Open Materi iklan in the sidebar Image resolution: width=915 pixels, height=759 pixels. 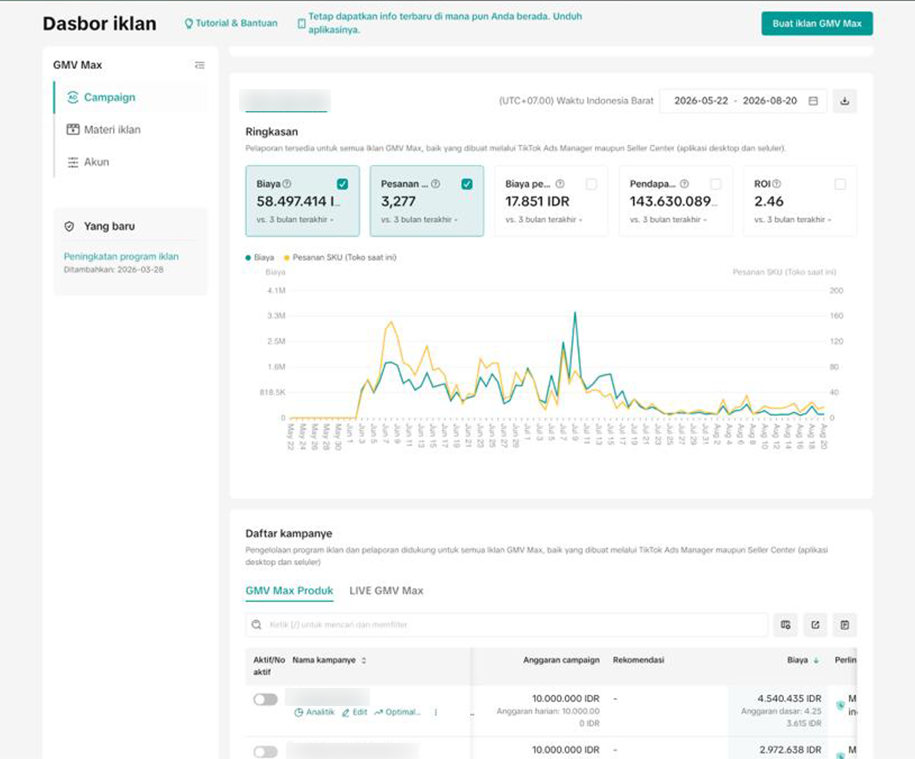tap(112, 130)
